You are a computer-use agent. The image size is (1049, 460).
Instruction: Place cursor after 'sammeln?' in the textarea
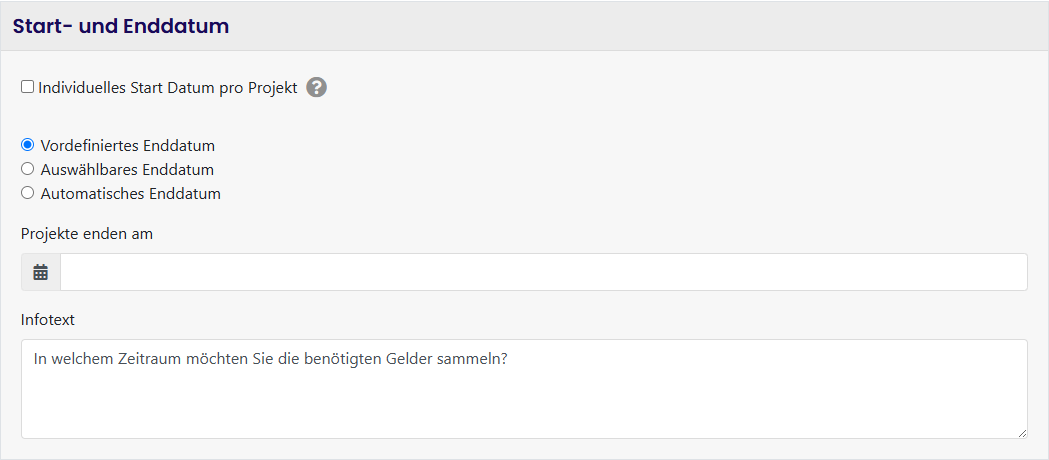click(509, 359)
